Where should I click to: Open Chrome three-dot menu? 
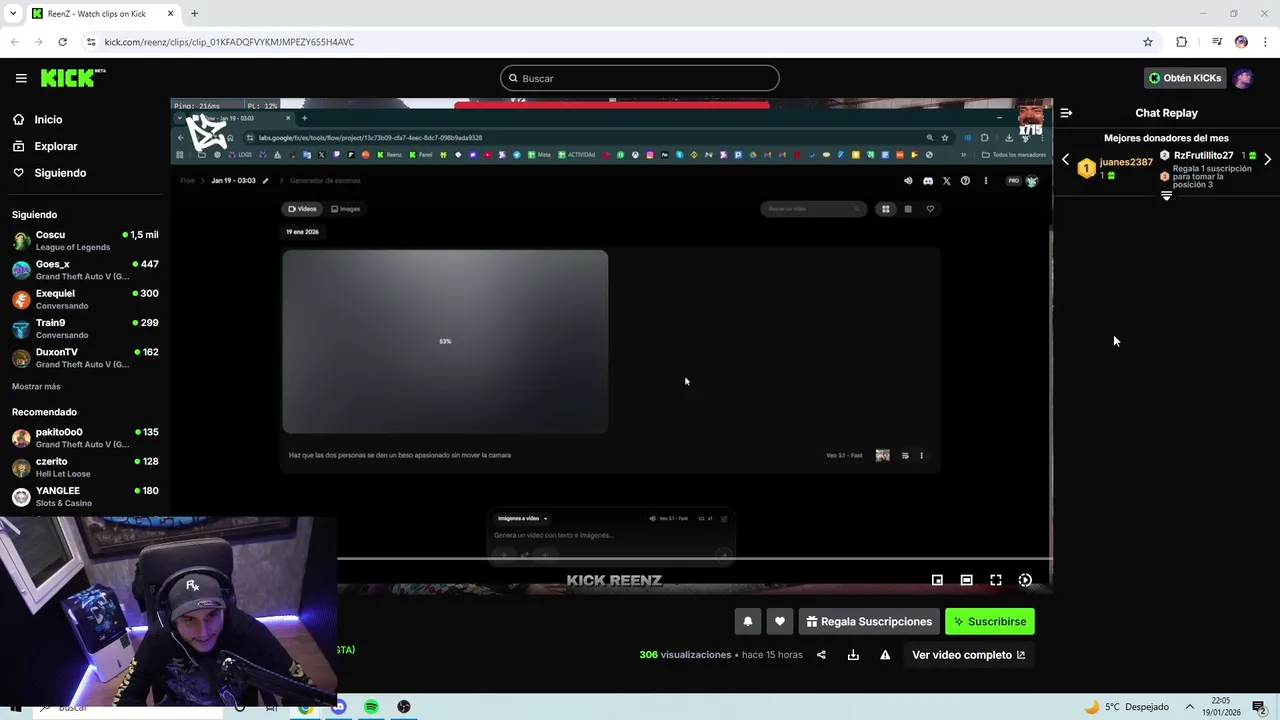1266,42
